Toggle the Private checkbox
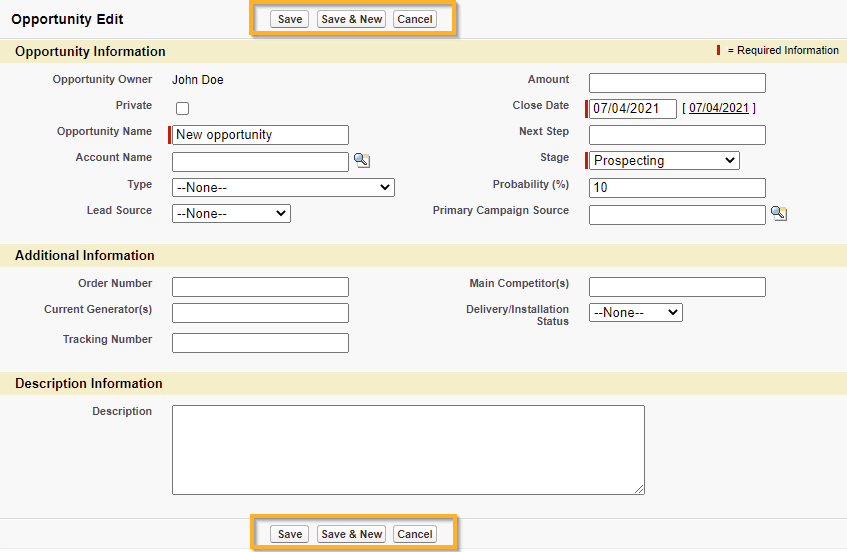Viewport: 847px width, 552px height. [x=182, y=109]
